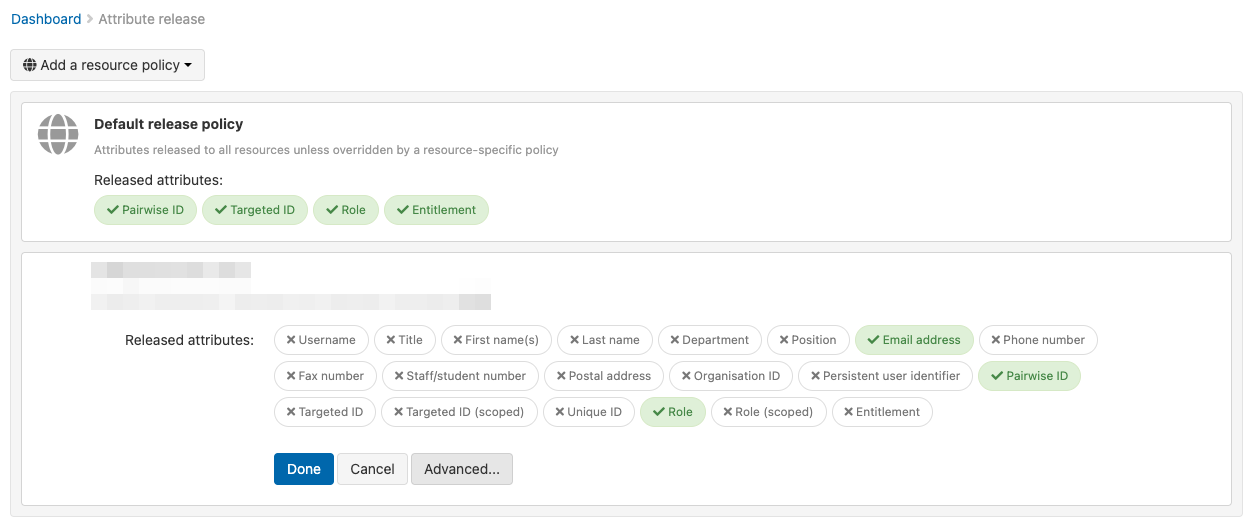Go to the Dashboard breadcrumb link
The width and height of the screenshot is (1257, 530).
pos(46,19)
